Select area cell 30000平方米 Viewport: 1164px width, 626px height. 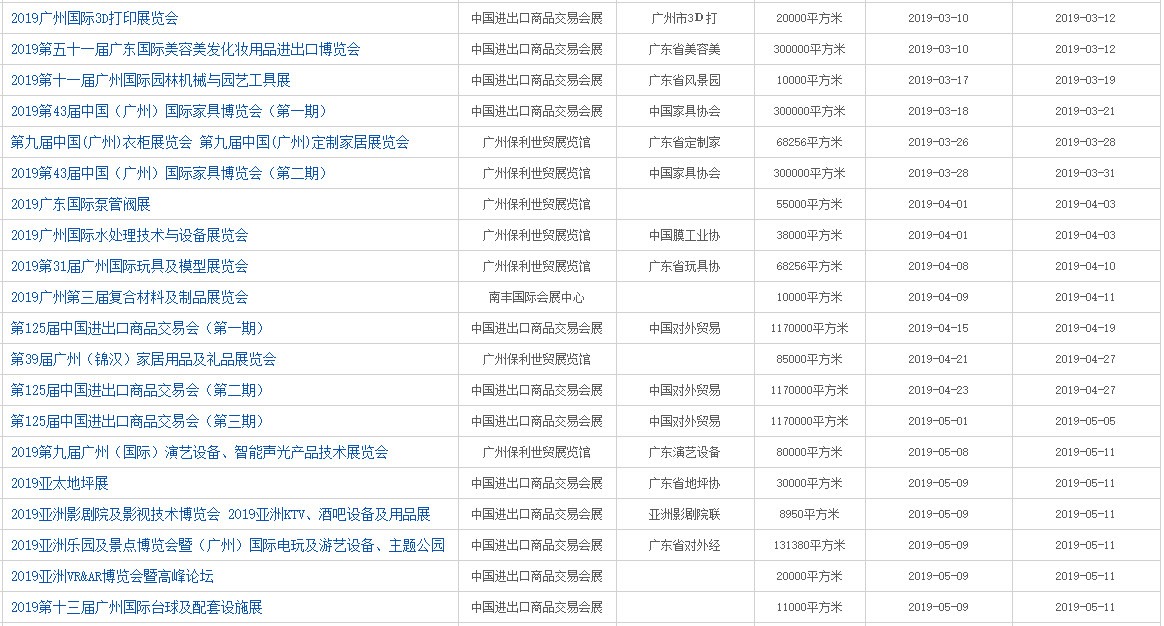[809, 483]
